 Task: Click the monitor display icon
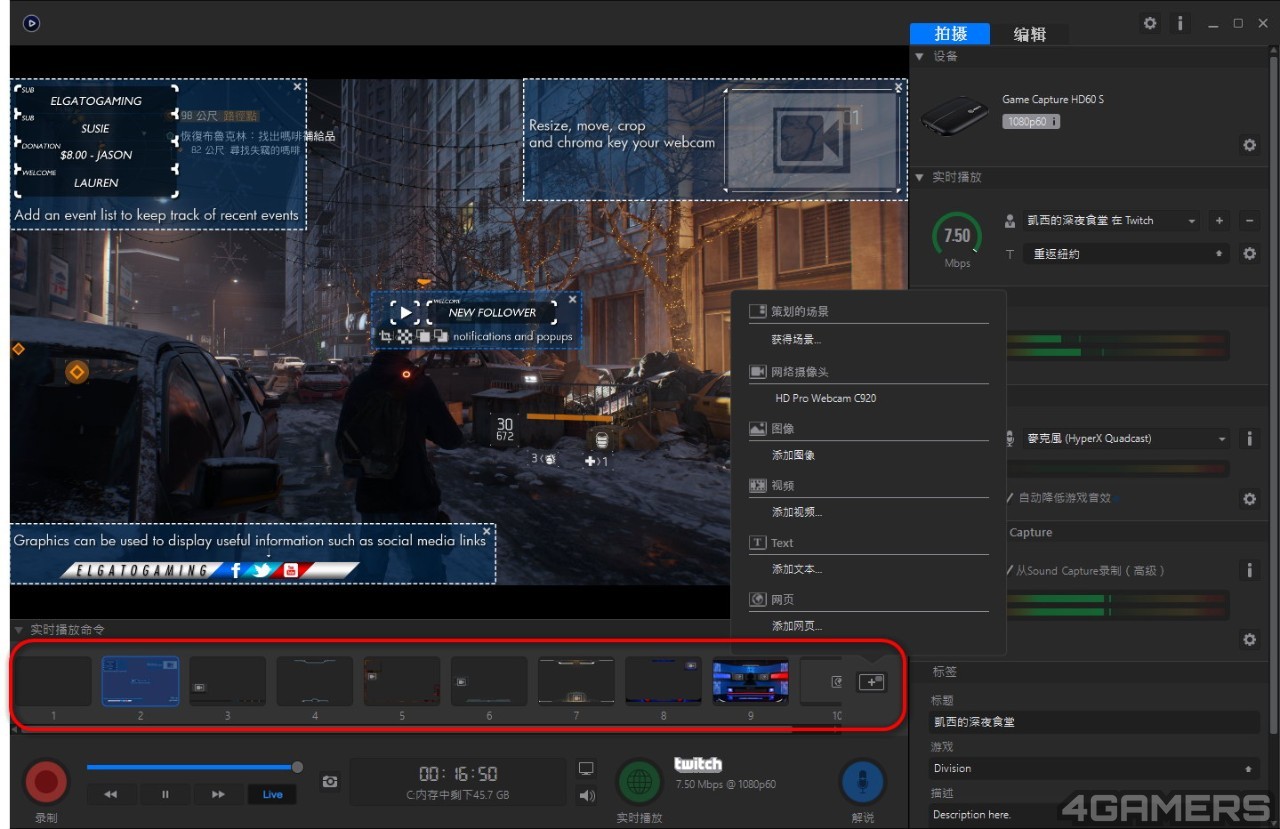coord(586,768)
